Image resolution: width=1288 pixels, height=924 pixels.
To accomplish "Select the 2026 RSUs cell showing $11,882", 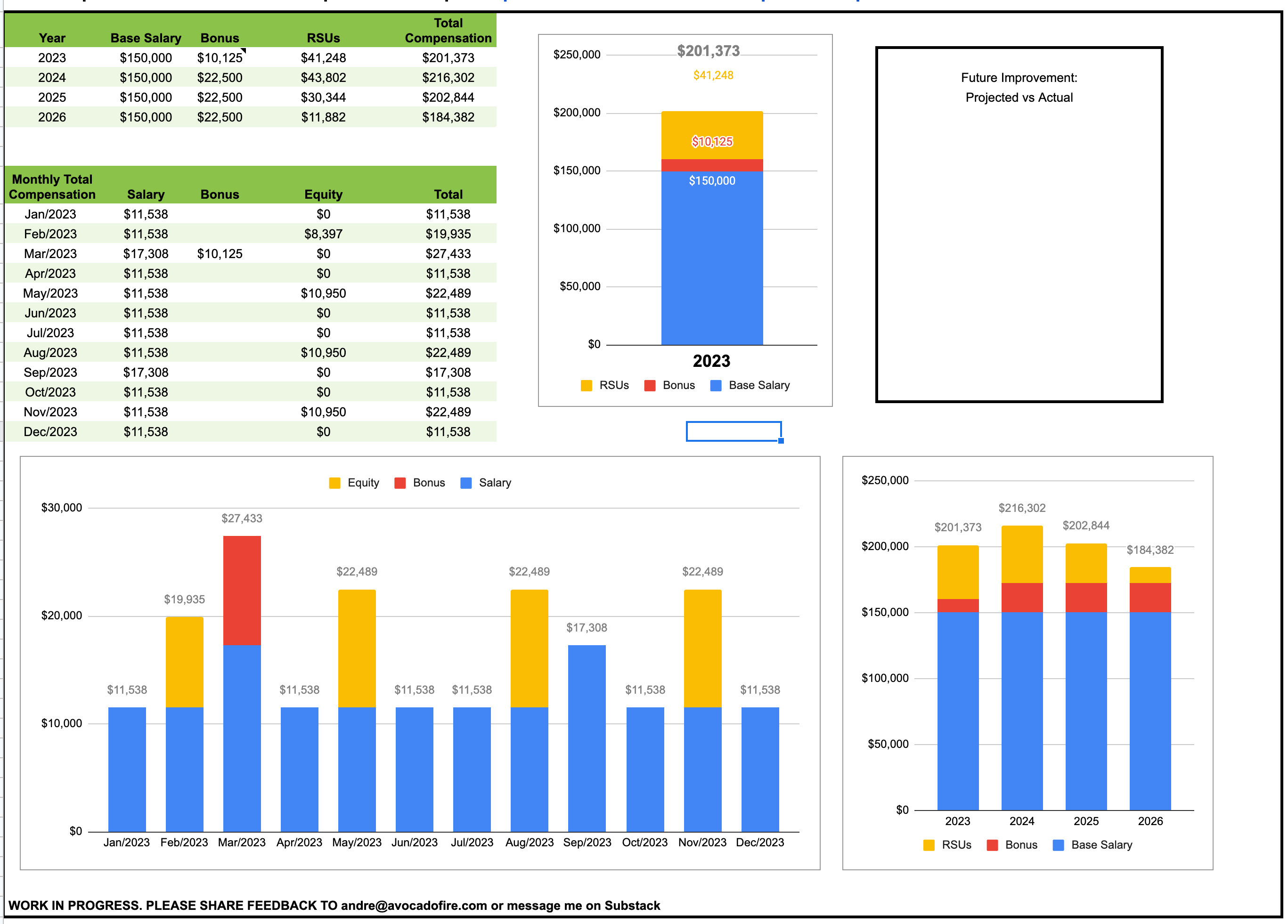I will point(323,117).
